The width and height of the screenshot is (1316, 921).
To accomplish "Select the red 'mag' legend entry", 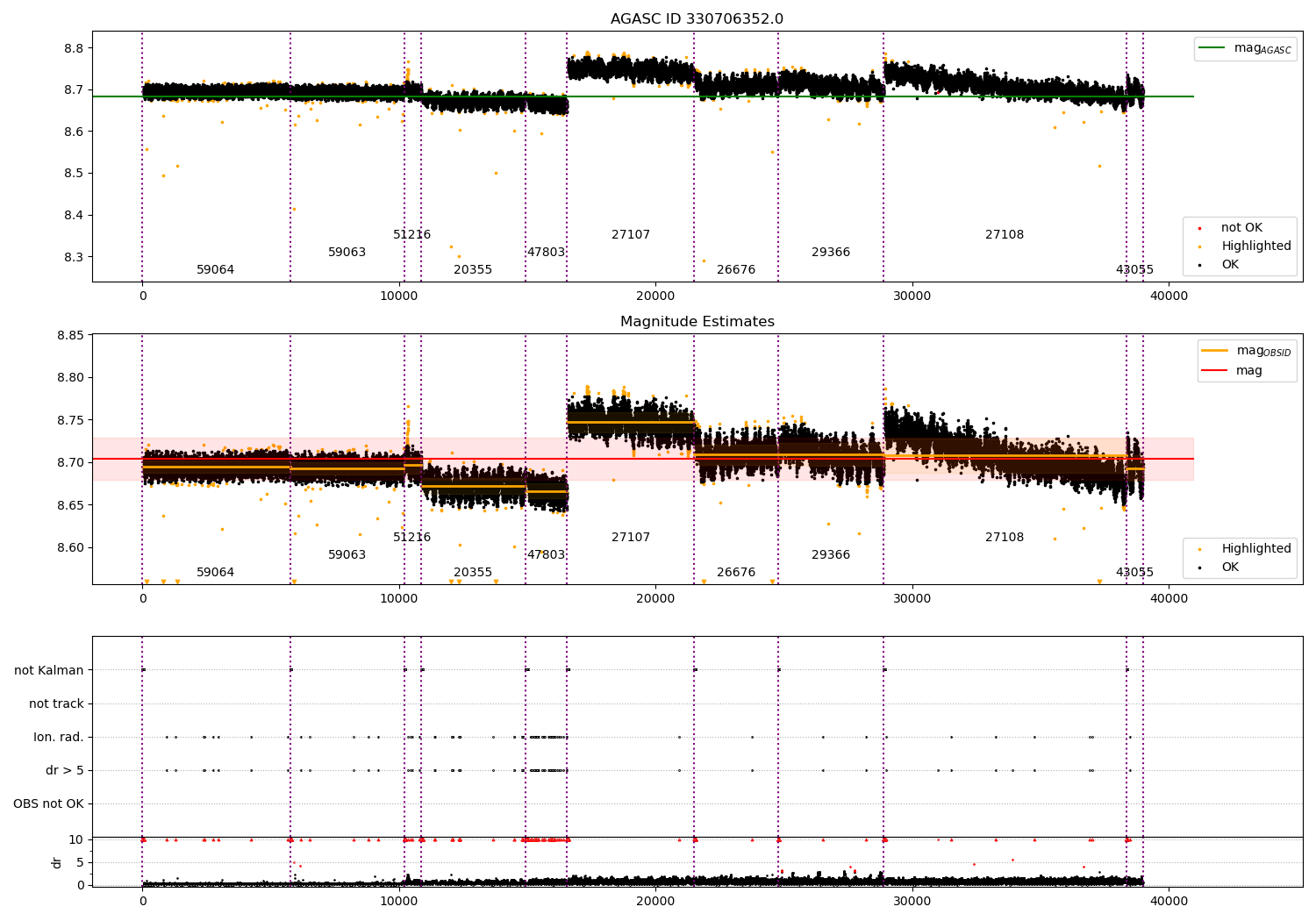I will [1233, 371].
